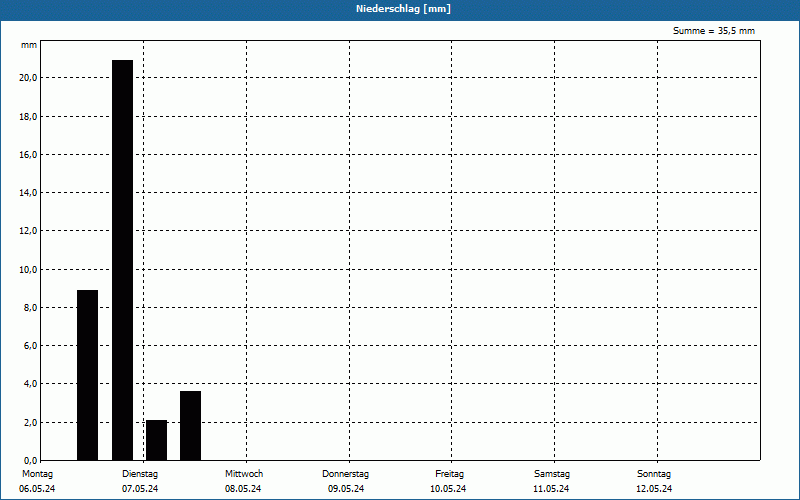Viewport: 800px width, 500px height.
Task: Click the 07.05.24 date label
Action: tap(140, 489)
